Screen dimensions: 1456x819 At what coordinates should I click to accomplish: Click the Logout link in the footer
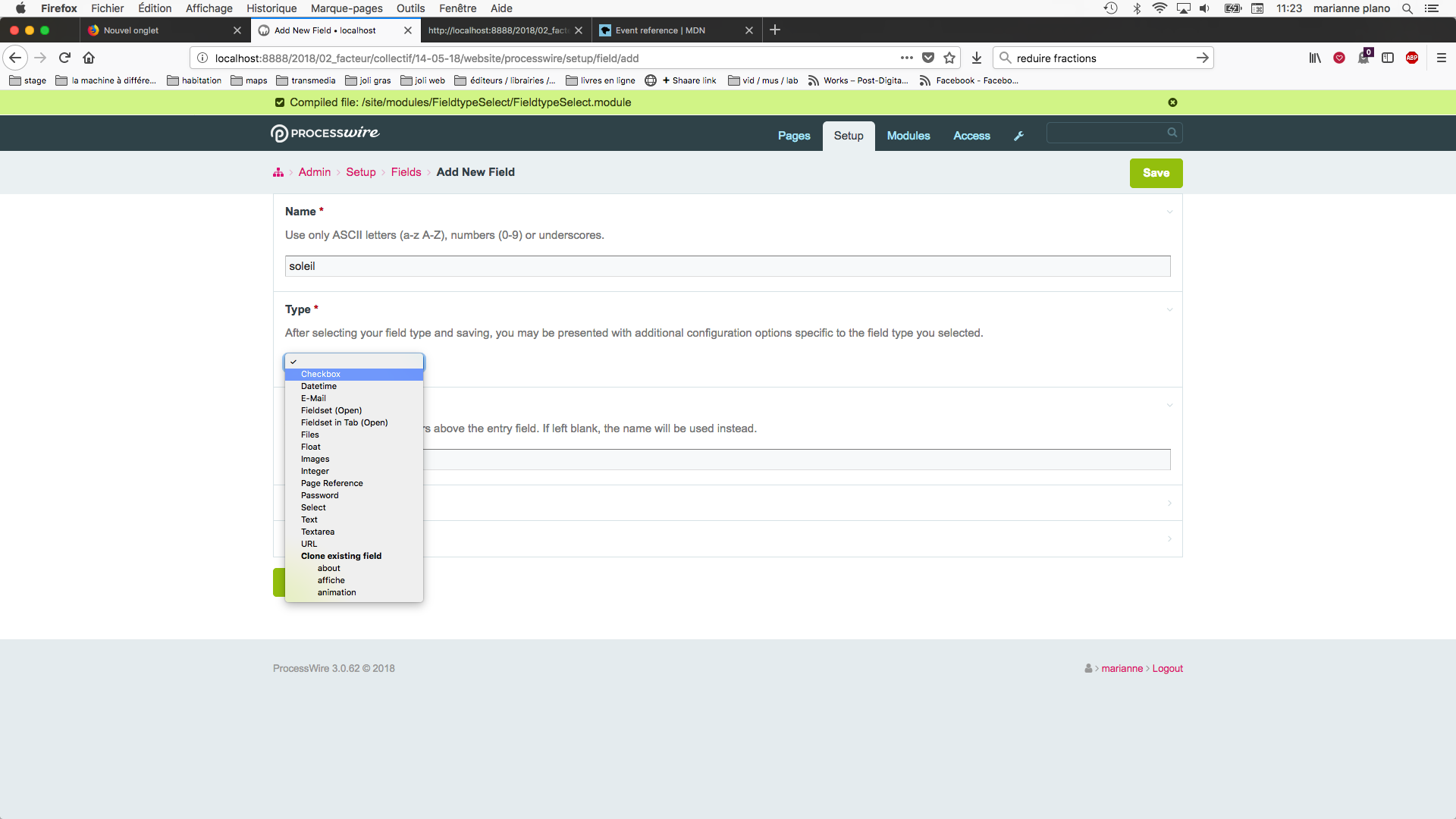(x=1167, y=668)
